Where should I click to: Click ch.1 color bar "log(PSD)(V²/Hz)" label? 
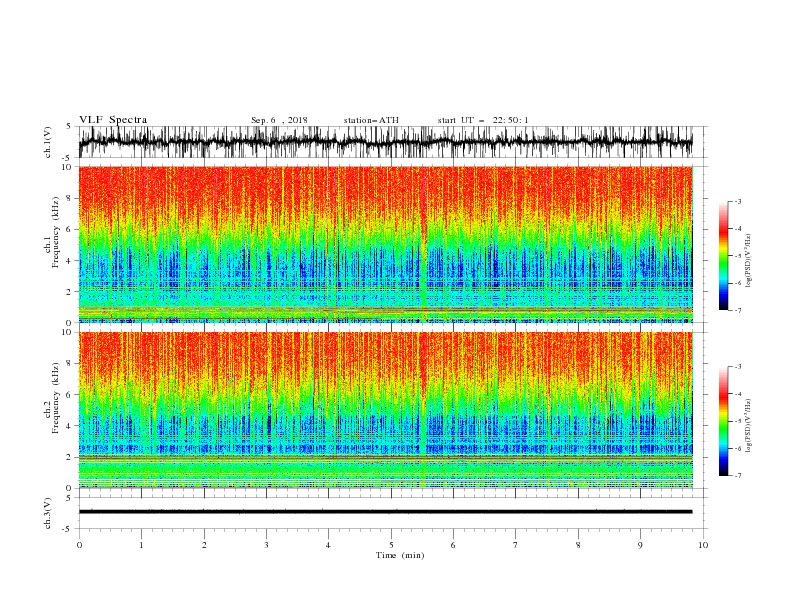pyautogui.click(x=749, y=261)
